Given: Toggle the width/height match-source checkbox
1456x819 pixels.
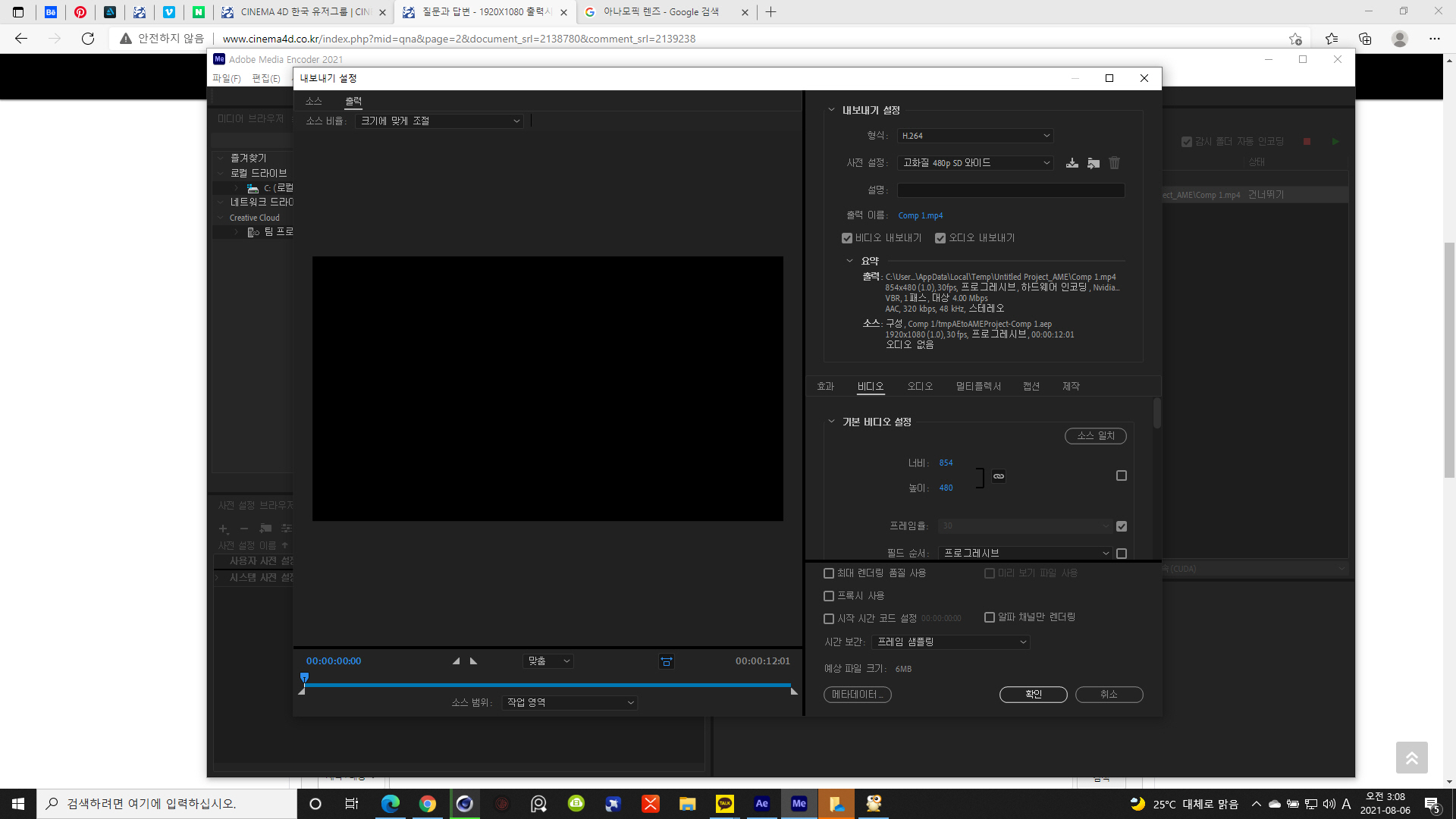Looking at the screenshot, I should (1122, 475).
